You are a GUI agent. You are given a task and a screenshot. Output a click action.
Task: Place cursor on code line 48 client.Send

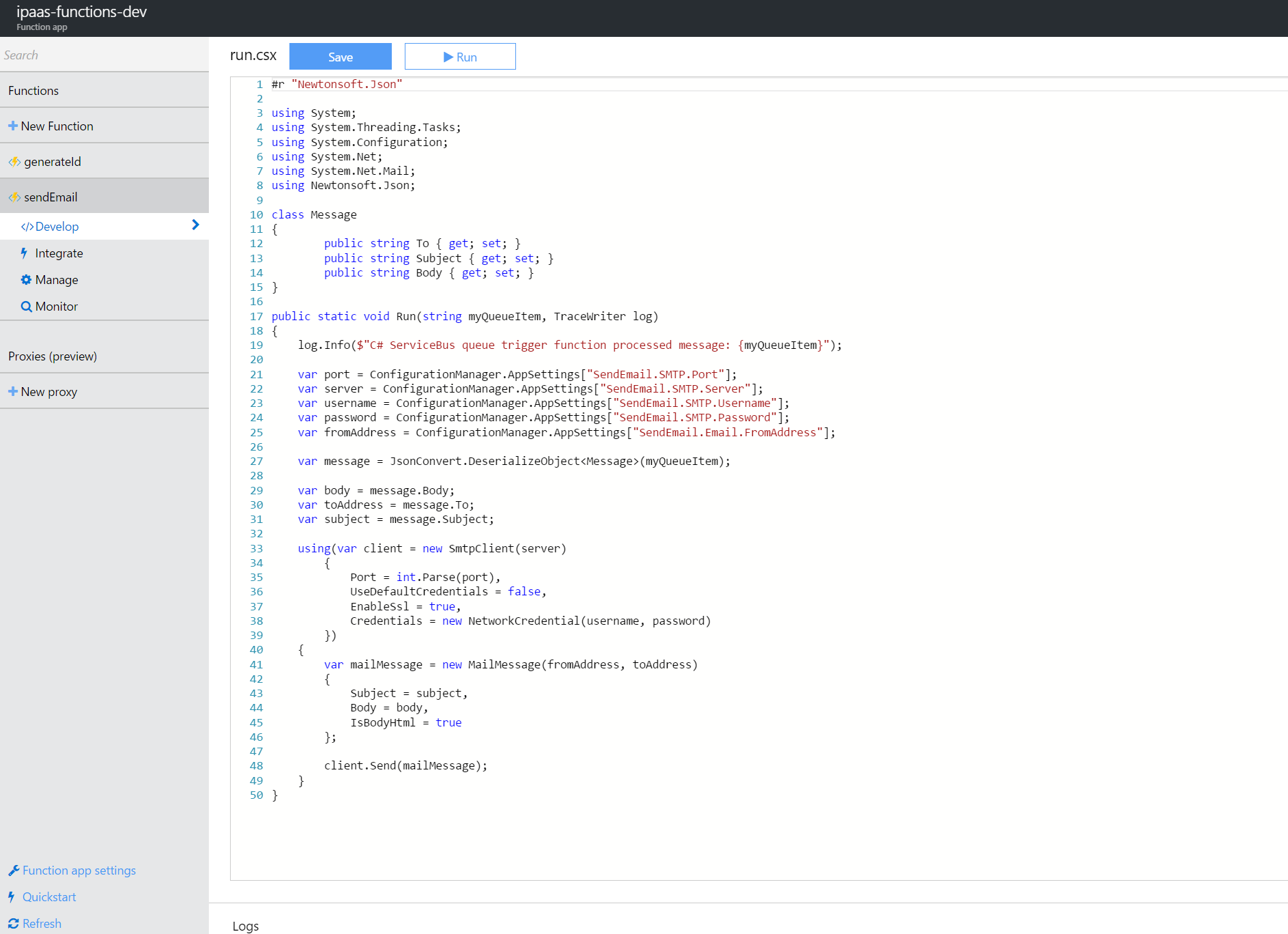pos(405,766)
